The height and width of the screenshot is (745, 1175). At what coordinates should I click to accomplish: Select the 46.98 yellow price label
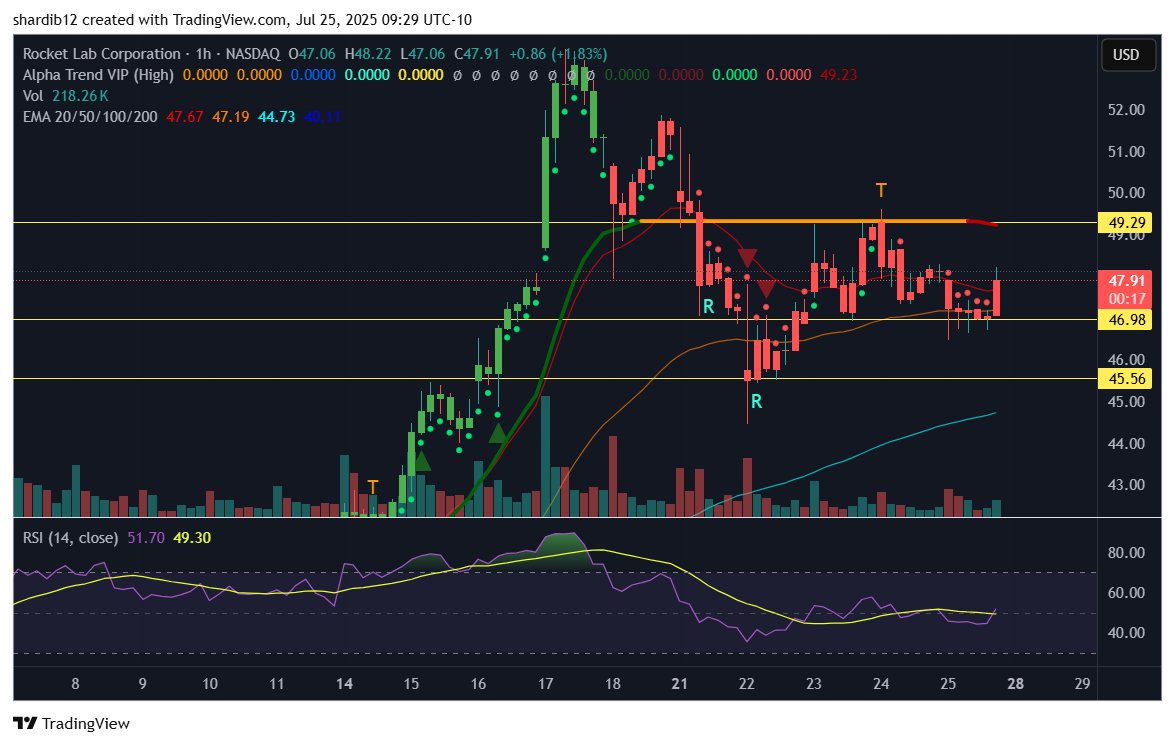[1126, 319]
